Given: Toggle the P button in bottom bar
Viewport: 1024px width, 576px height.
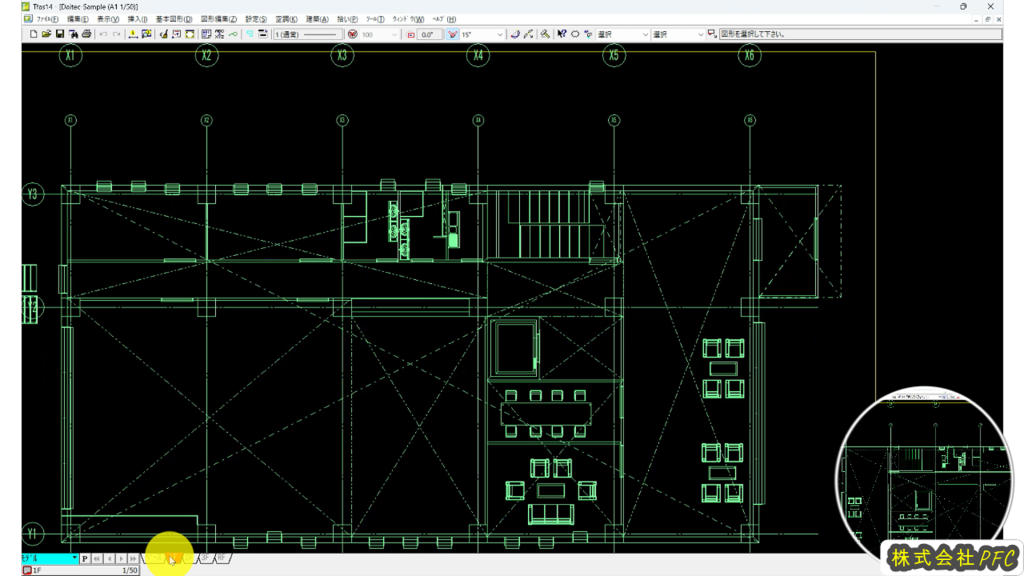Looking at the screenshot, I should [x=85, y=559].
